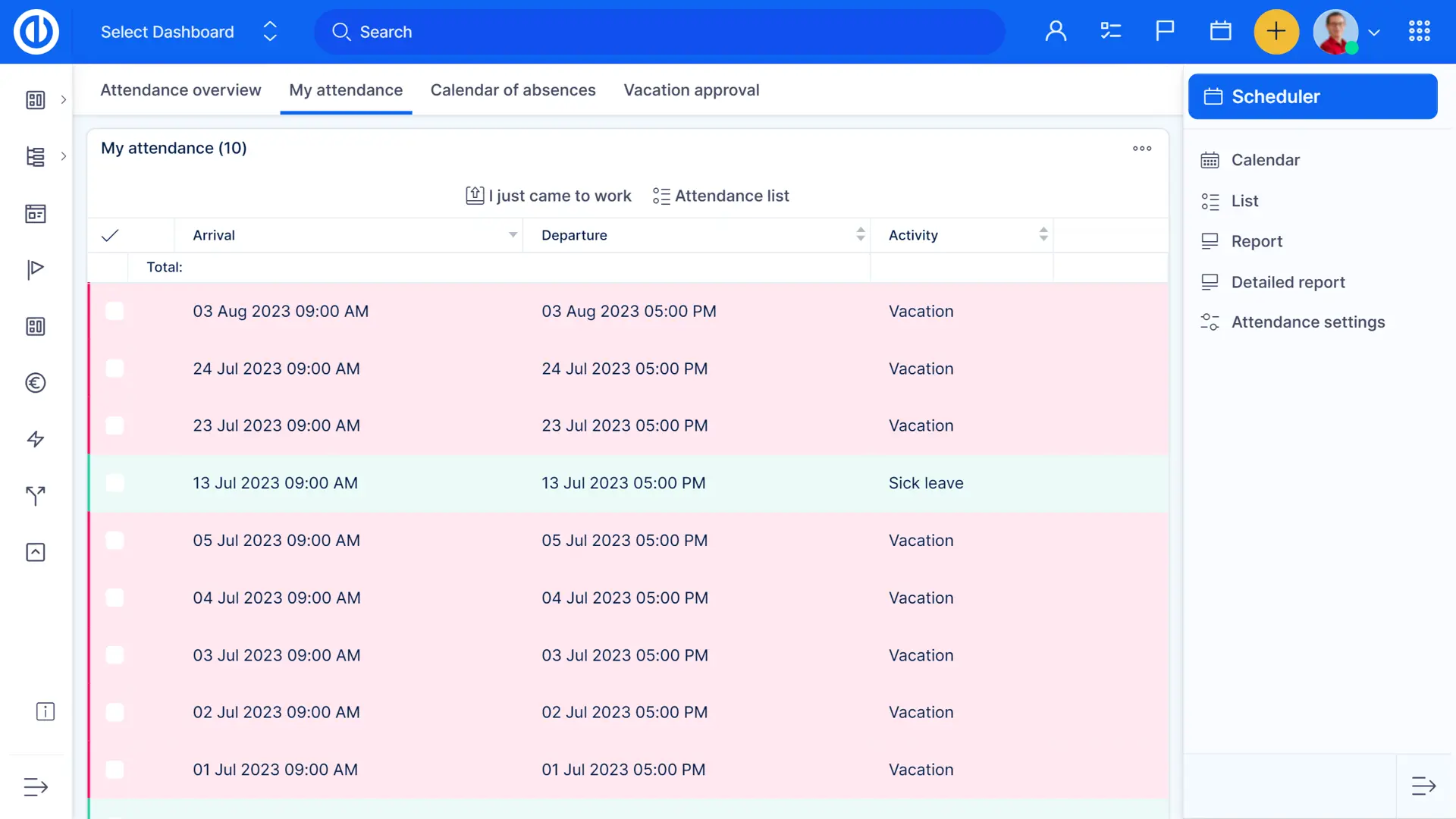Click I just came to work
The image size is (1456, 819).
(548, 196)
